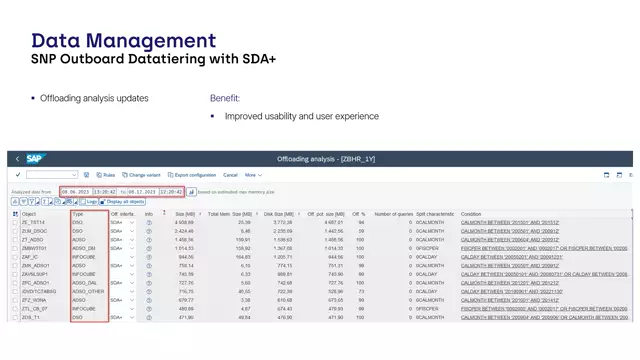Click the analyzed data from-date field
Image resolution: width=640 pixels, height=360 pixels.
(x=76, y=192)
